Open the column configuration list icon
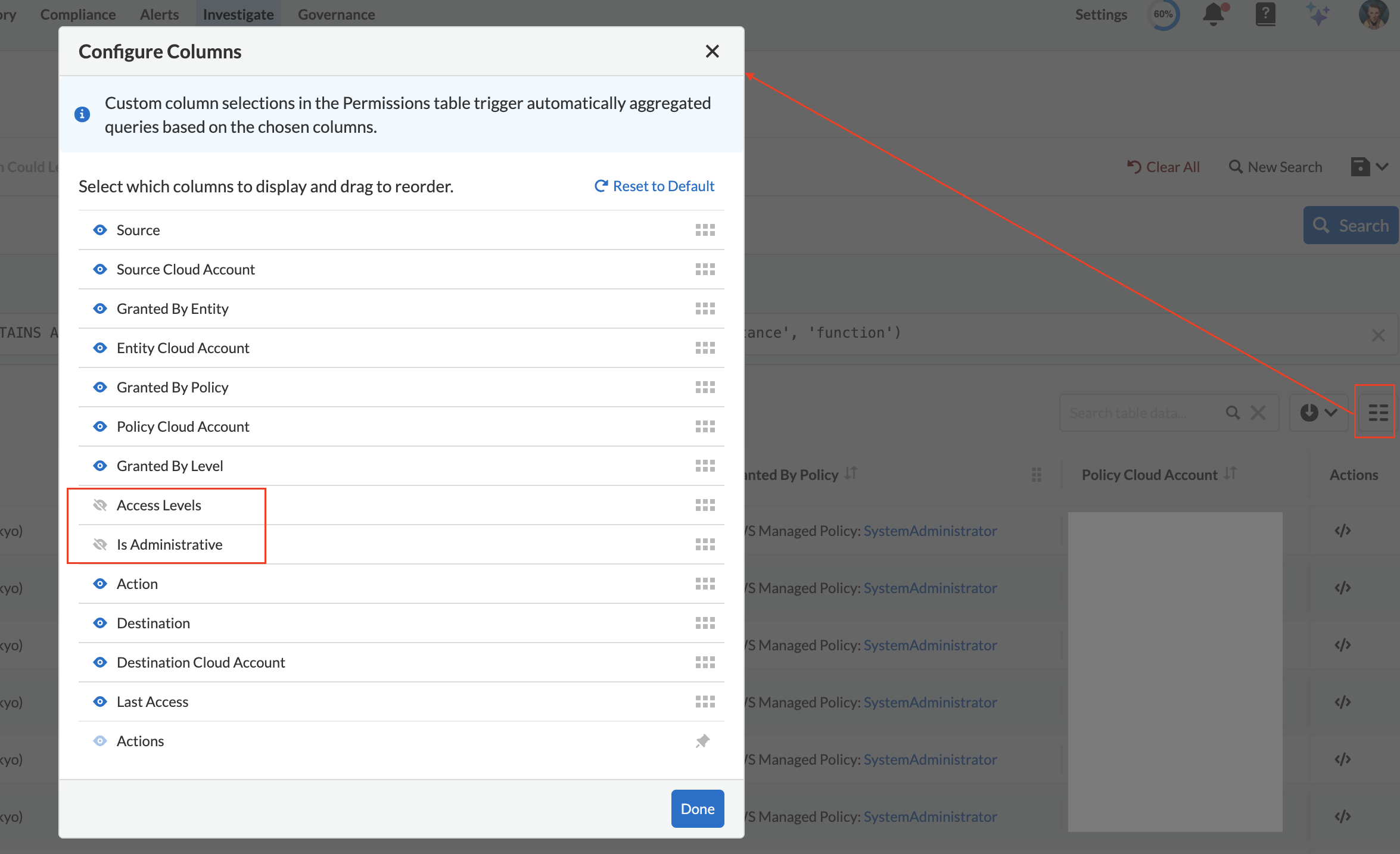 point(1377,412)
